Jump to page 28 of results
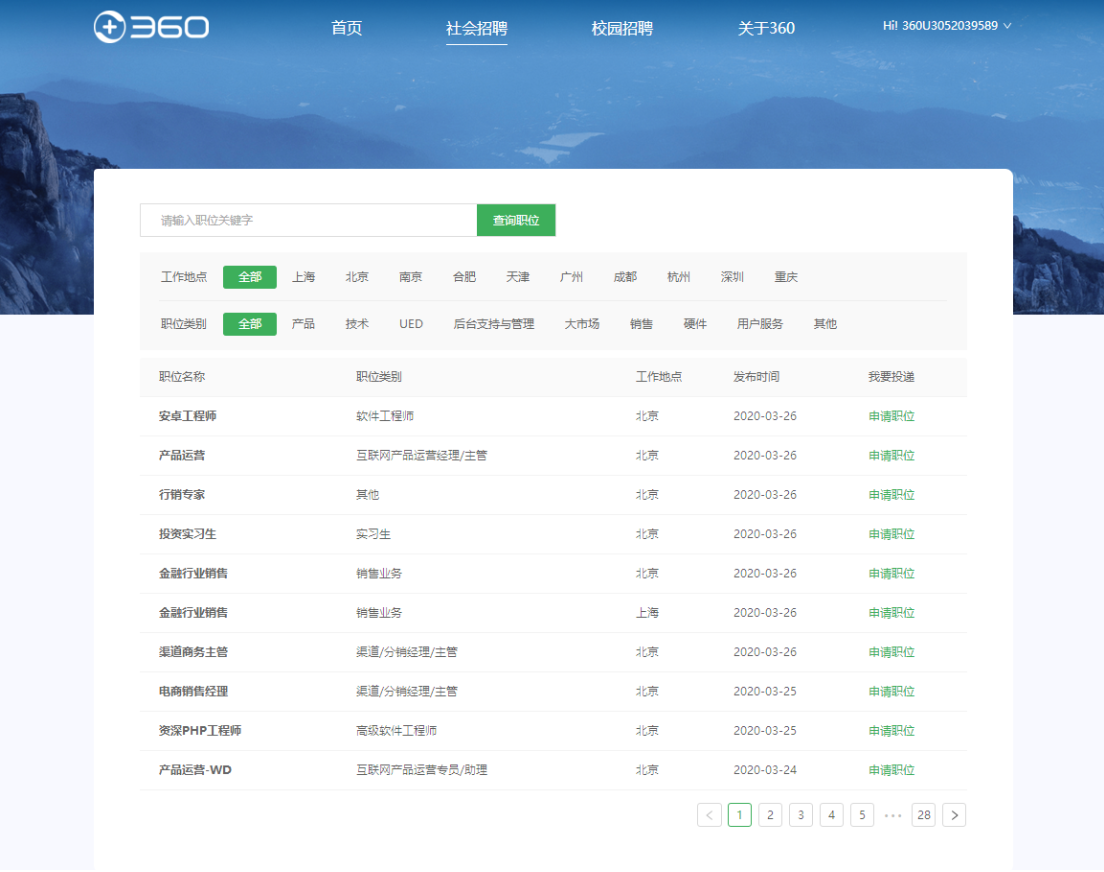Image resolution: width=1104 pixels, height=872 pixels. point(923,815)
